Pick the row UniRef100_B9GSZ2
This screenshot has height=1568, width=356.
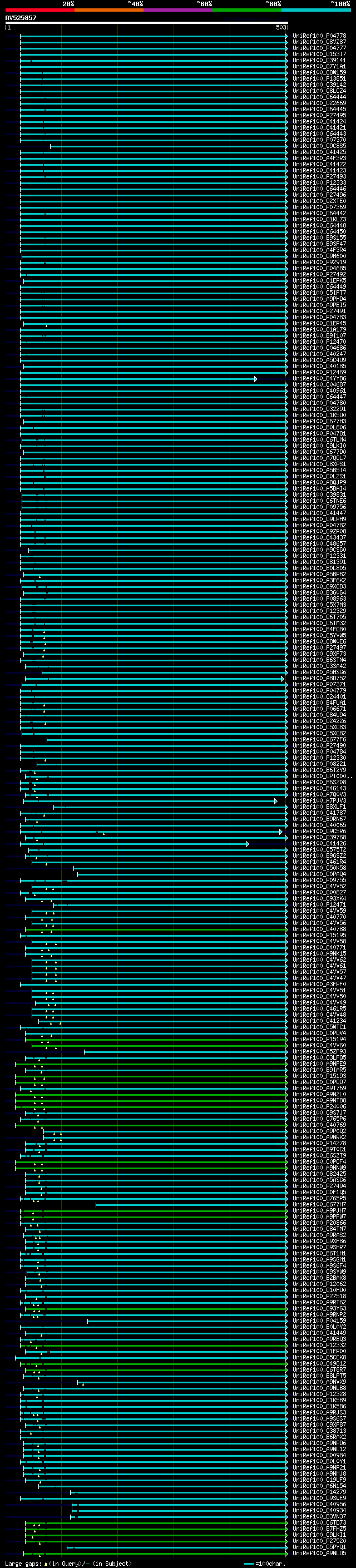click(x=319, y=856)
